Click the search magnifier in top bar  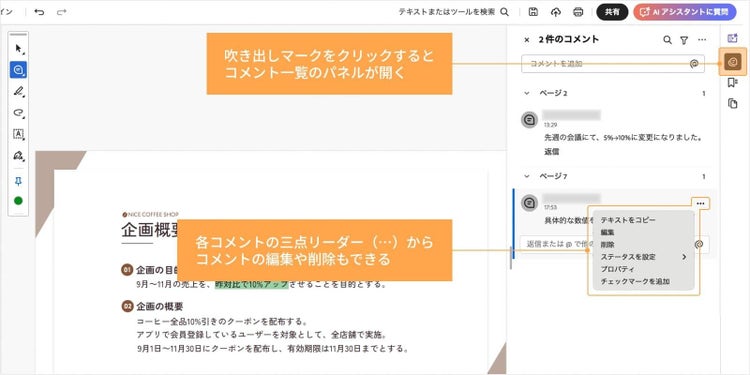[504, 12]
